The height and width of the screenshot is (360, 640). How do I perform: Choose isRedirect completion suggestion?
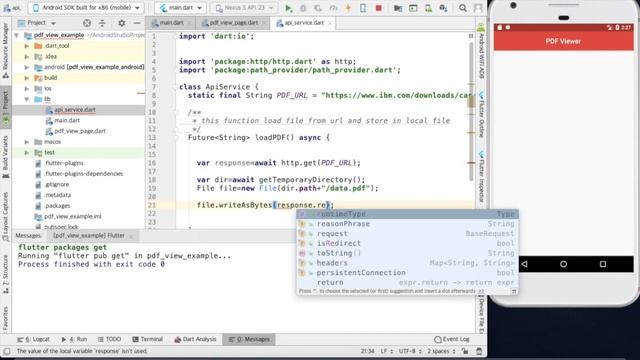click(x=407, y=244)
